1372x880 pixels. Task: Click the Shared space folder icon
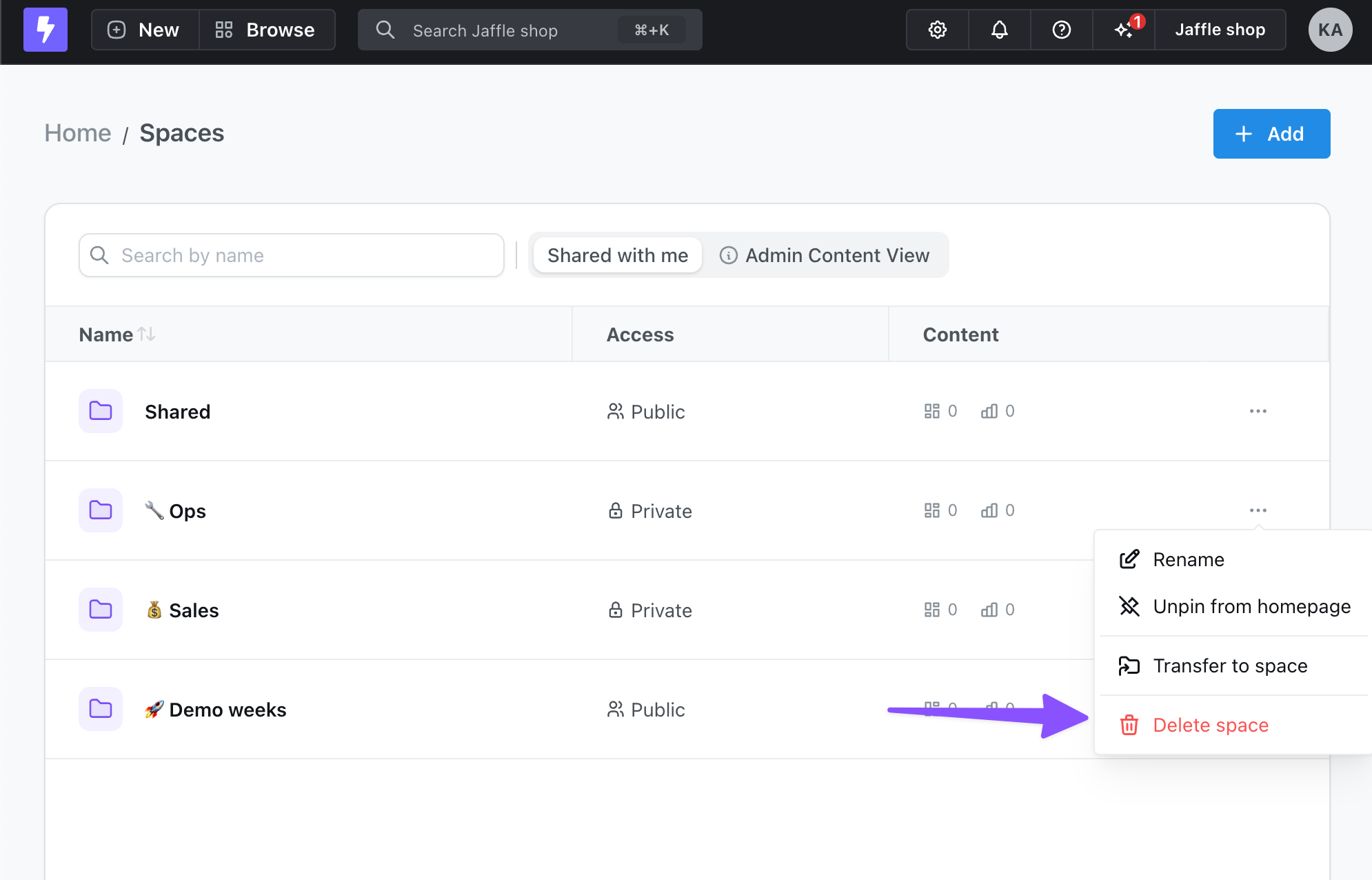tap(101, 411)
